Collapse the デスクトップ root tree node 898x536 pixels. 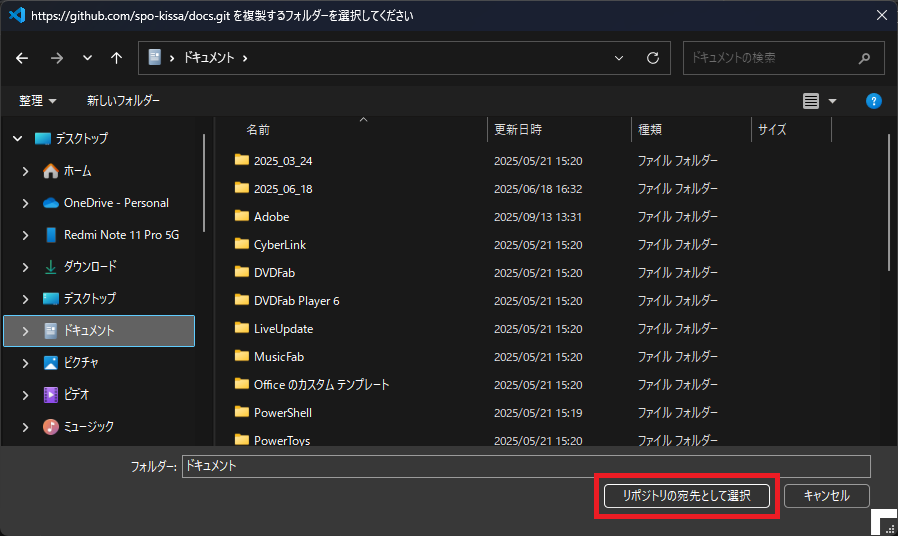[x=17, y=138]
